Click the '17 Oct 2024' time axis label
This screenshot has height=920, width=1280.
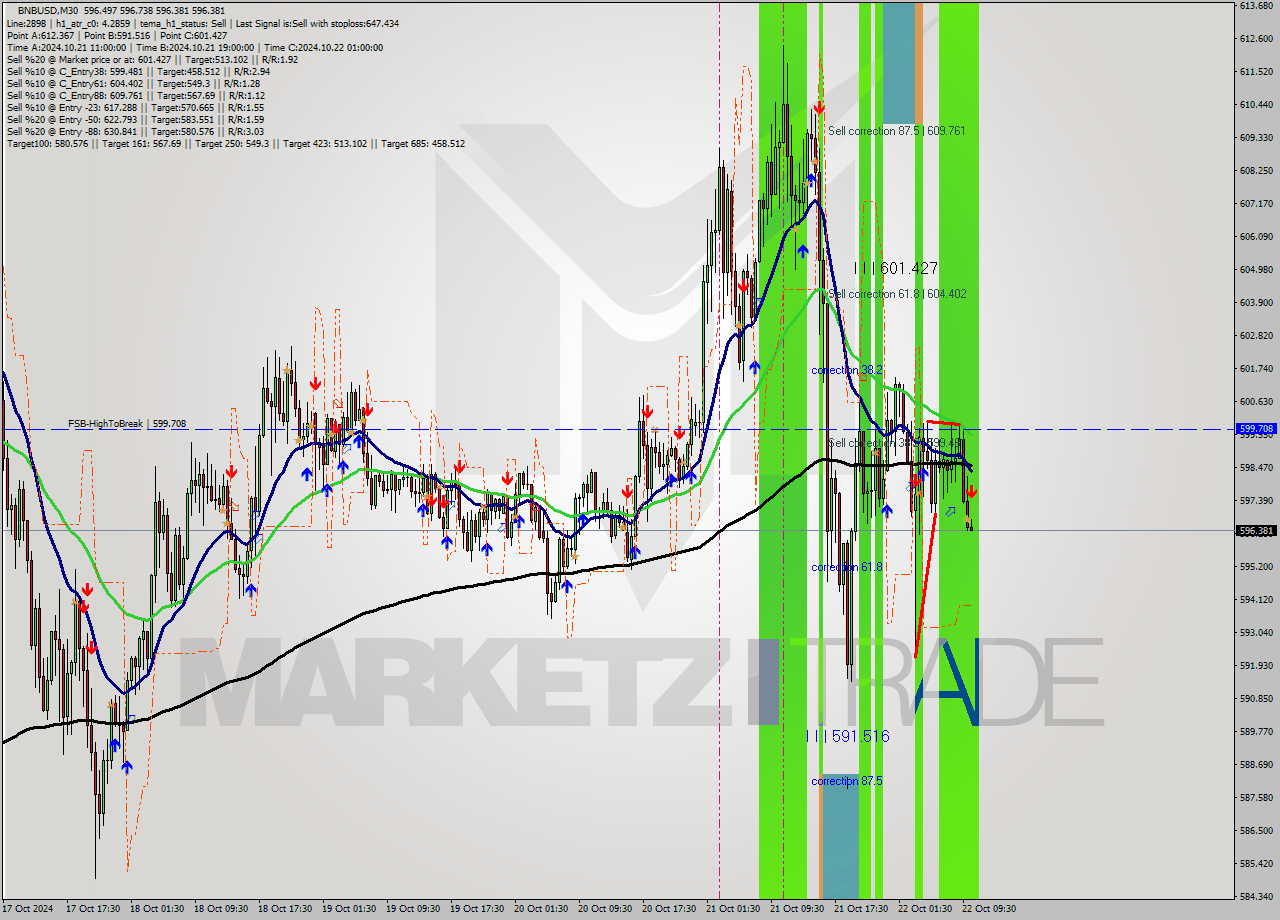coord(27,909)
